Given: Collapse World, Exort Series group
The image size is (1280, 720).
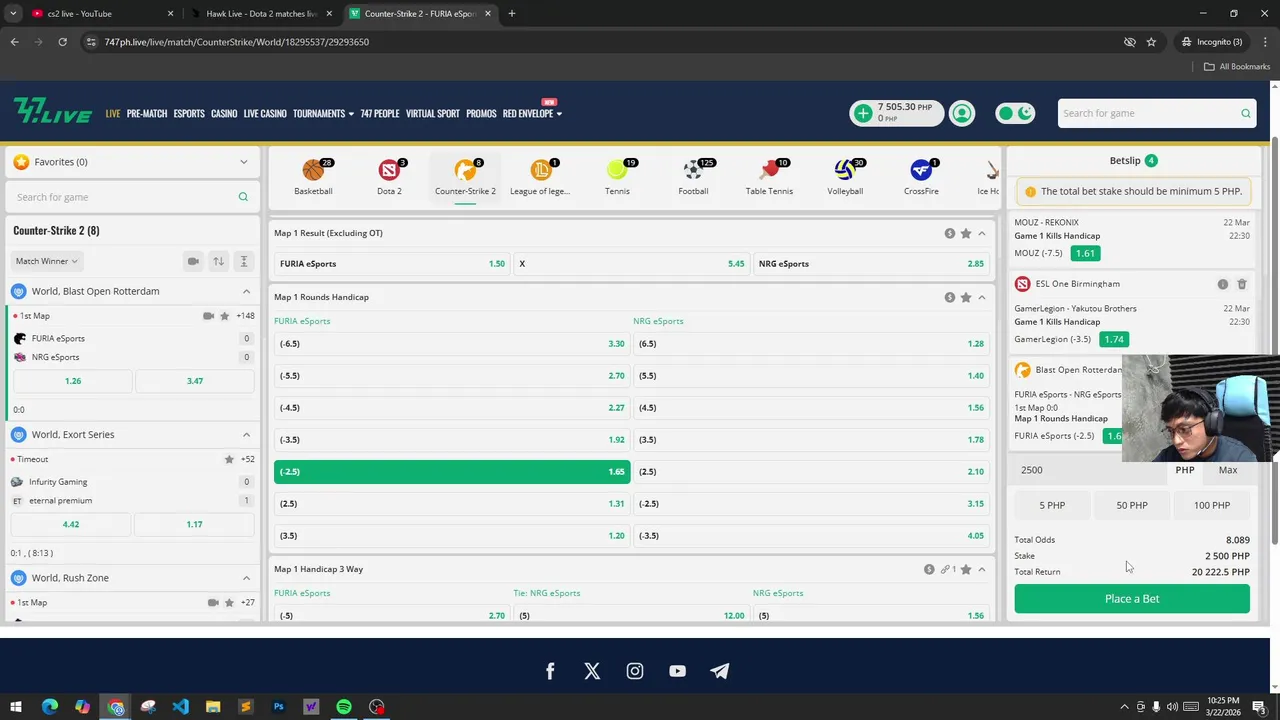Looking at the screenshot, I should pyautogui.click(x=246, y=435).
